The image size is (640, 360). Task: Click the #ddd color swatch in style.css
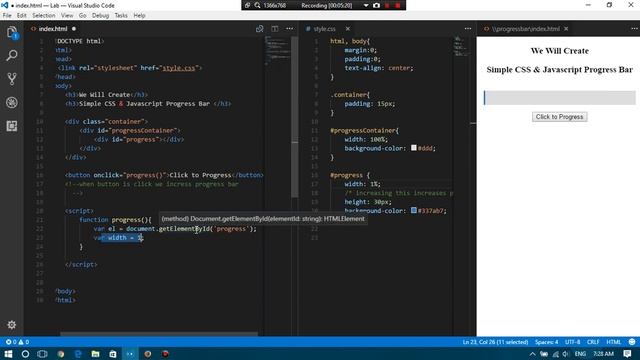(413, 148)
